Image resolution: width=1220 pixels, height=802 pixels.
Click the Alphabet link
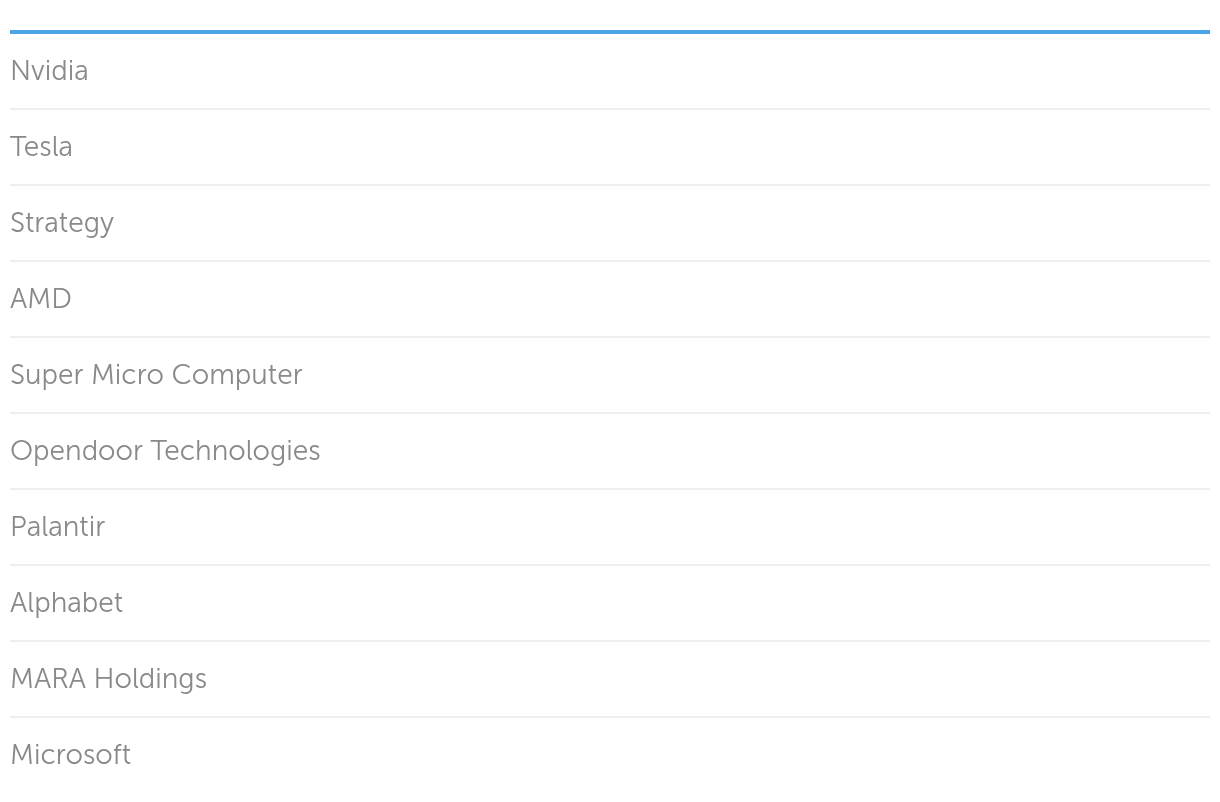[x=66, y=603]
